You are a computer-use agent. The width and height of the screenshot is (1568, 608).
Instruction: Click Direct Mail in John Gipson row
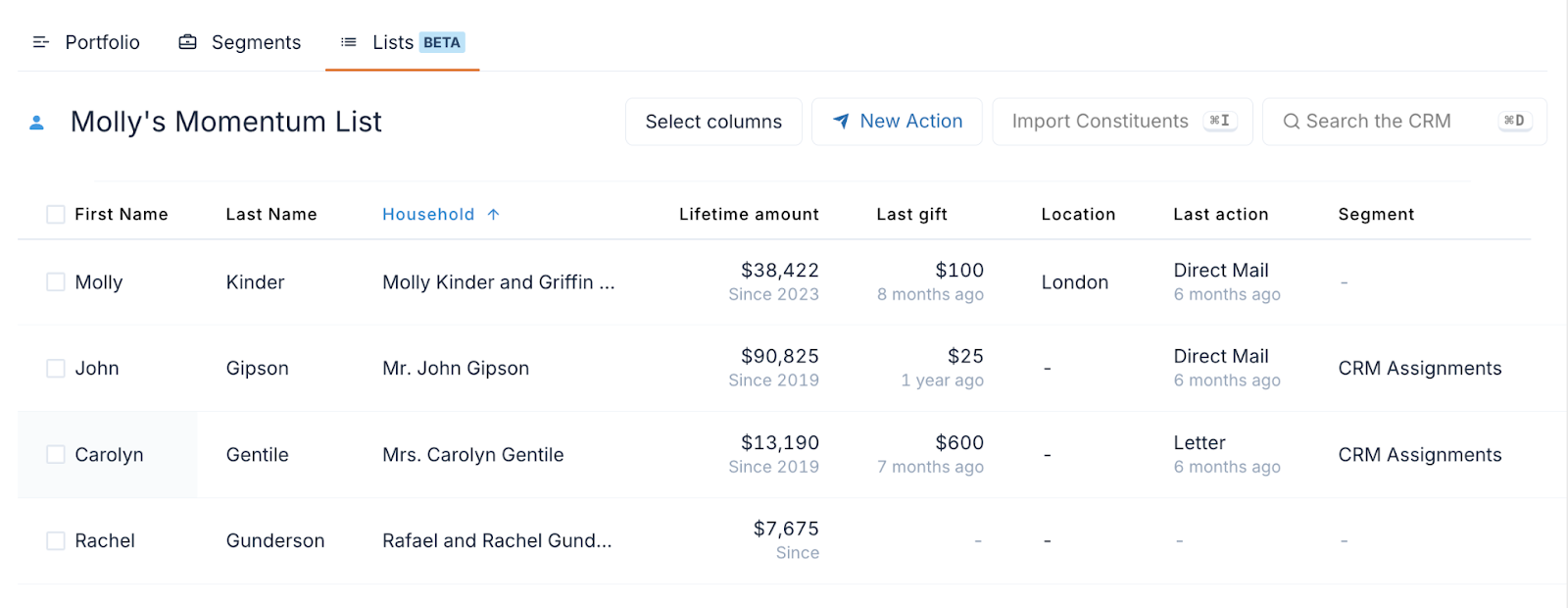(x=1221, y=357)
